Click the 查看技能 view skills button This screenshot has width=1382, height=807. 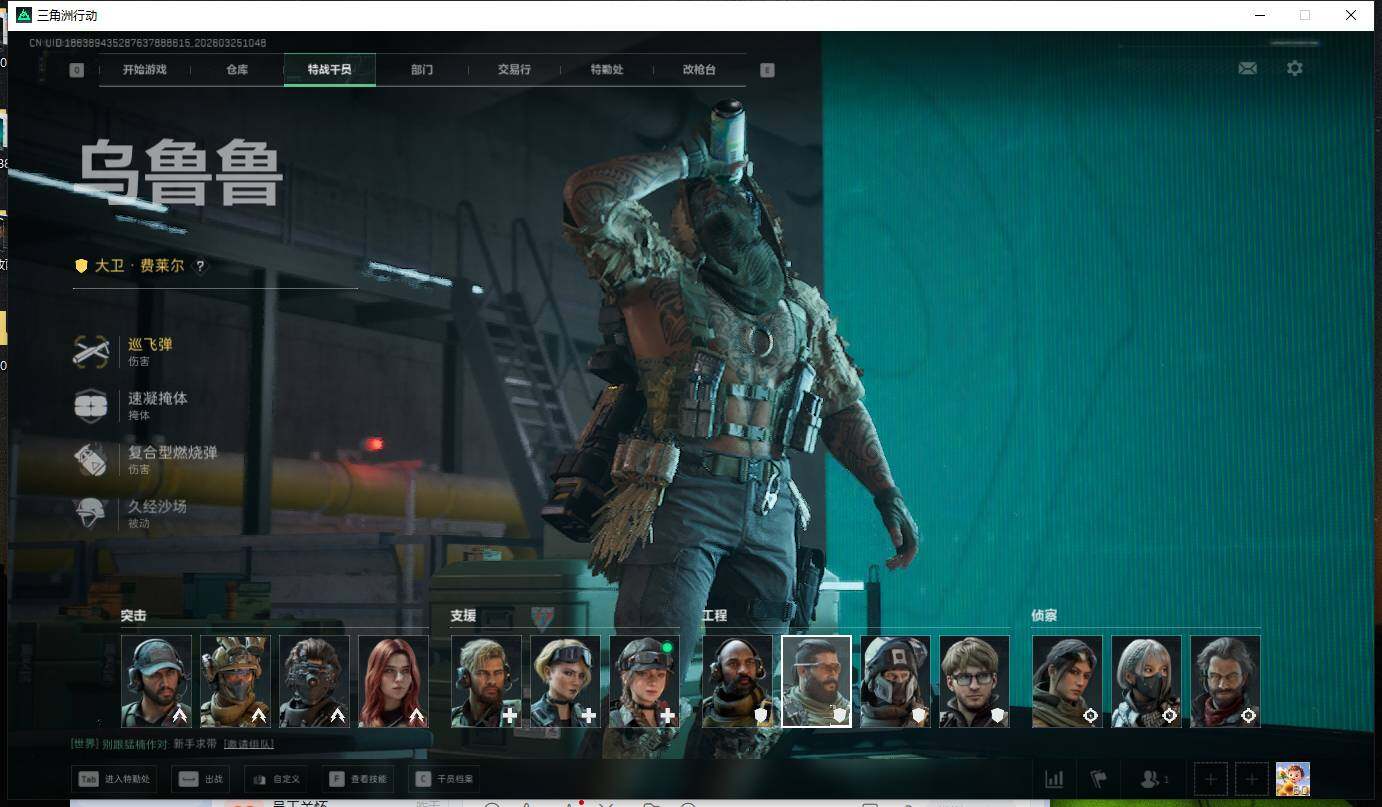(x=358, y=779)
